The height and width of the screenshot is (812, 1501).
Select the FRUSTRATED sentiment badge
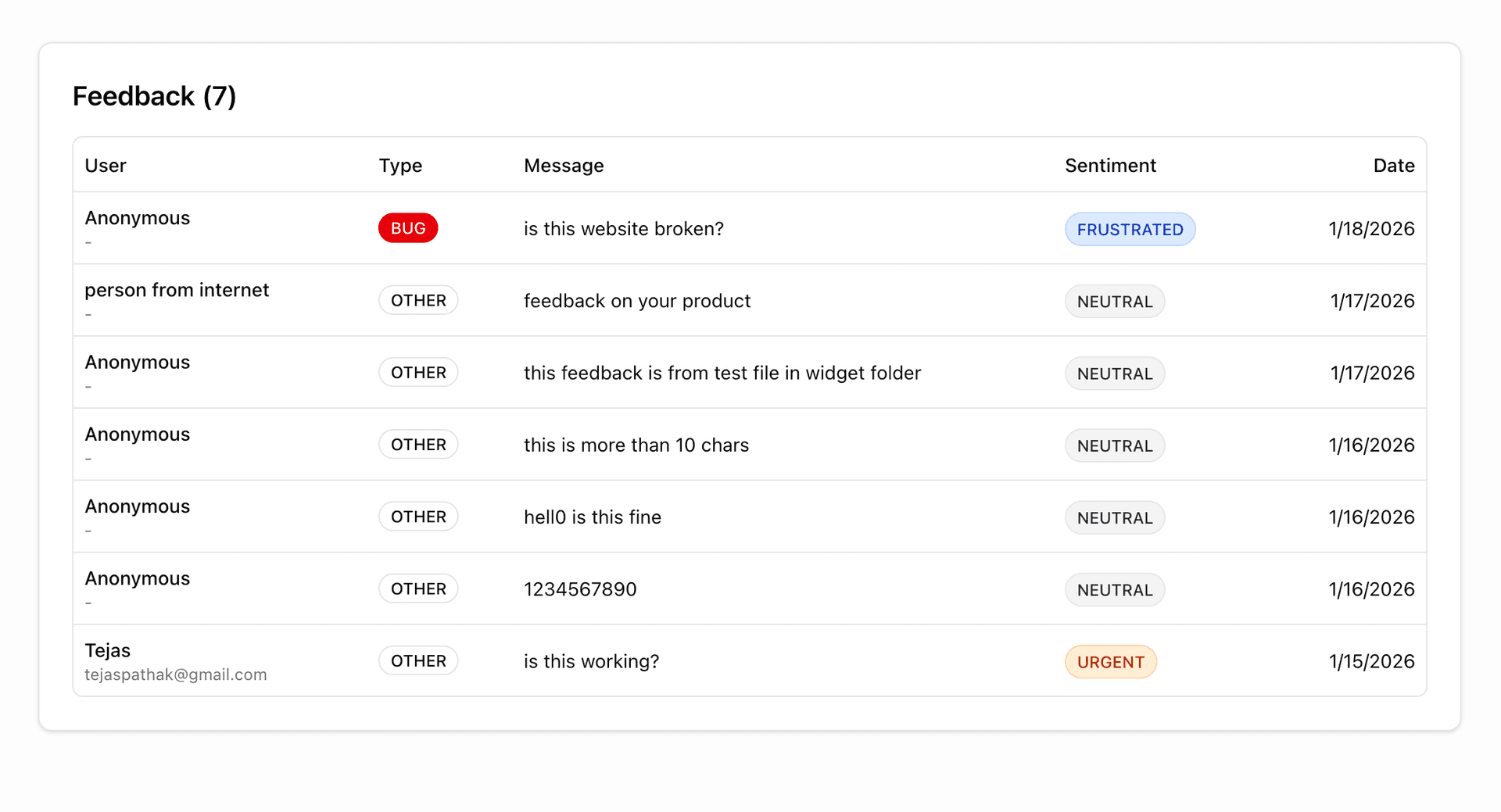coord(1129,230)
